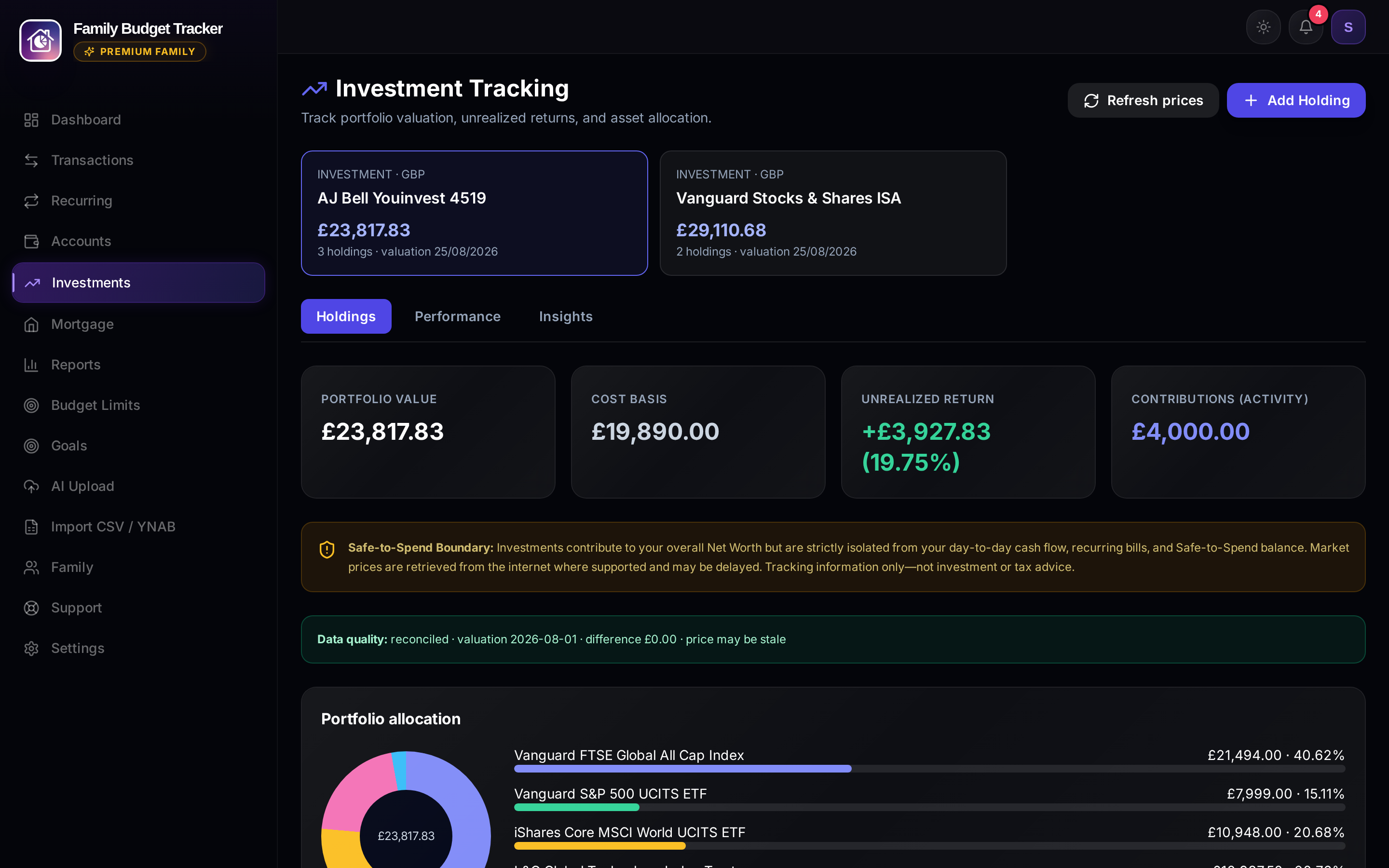Click the Investments trend icon in the sidebar
The height and width of the screenshot is (868, 1389).
pyautogui.click(x=32, y=283)
